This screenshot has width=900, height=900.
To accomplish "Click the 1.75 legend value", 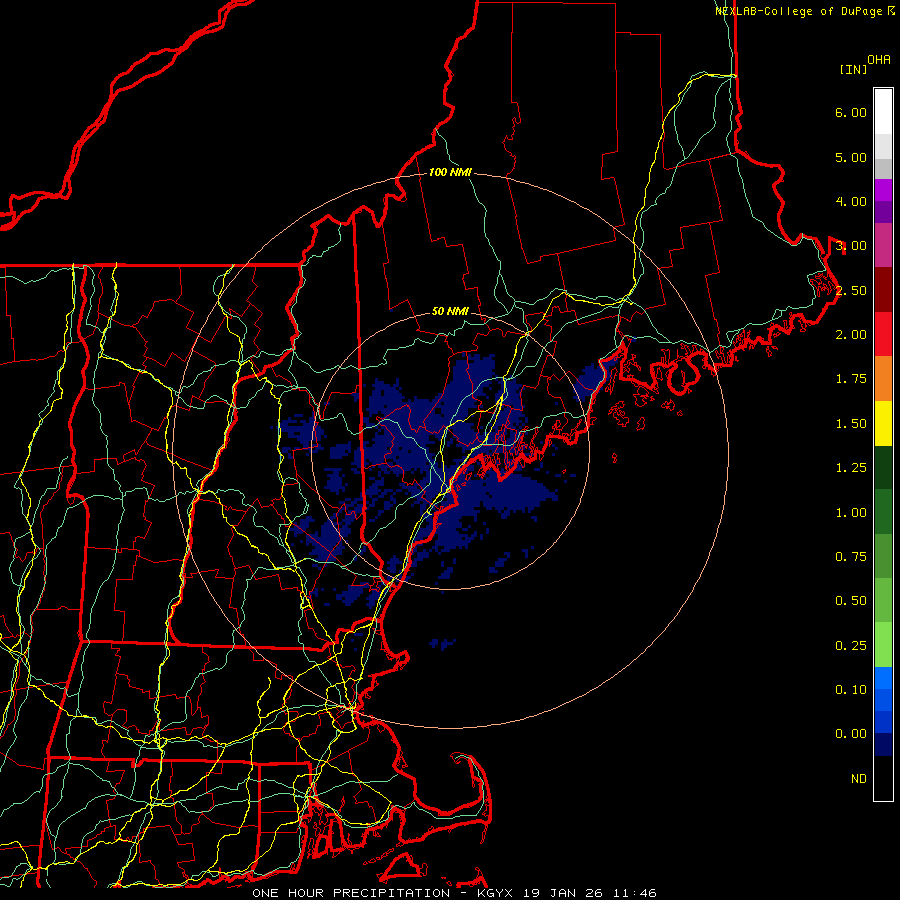I will [x=851, y=379].
